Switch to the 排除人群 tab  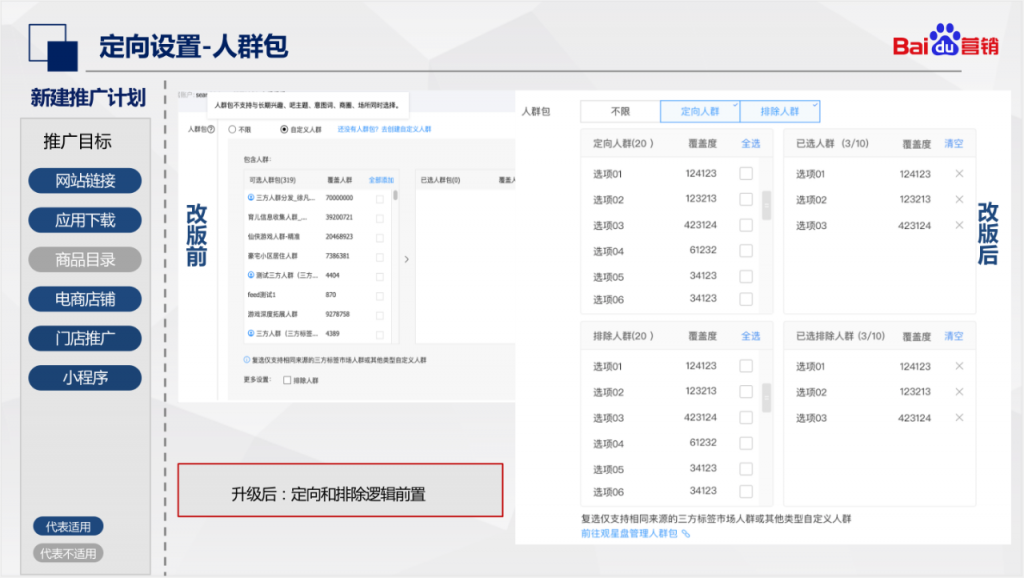coord(780,112)
